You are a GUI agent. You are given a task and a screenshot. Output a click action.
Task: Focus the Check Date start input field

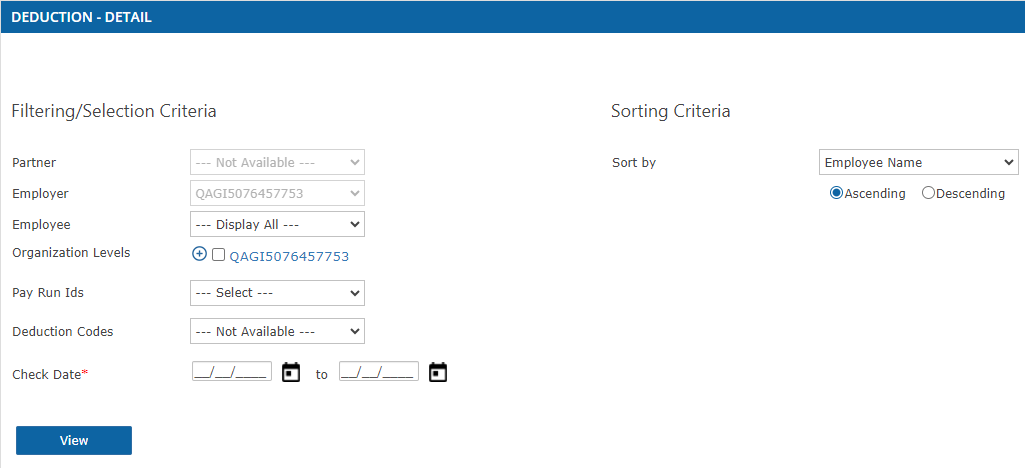pos(231,373)
